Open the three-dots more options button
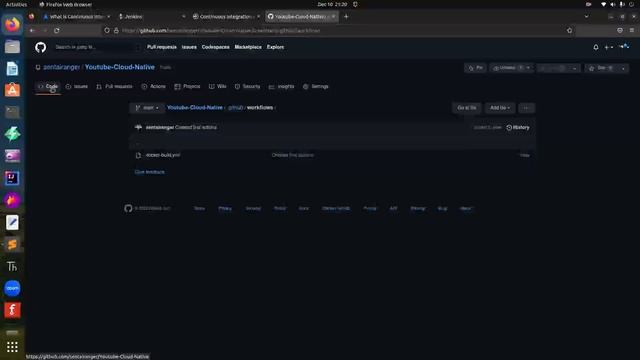This screenshot has height=360, width=640. coord(527,108)
